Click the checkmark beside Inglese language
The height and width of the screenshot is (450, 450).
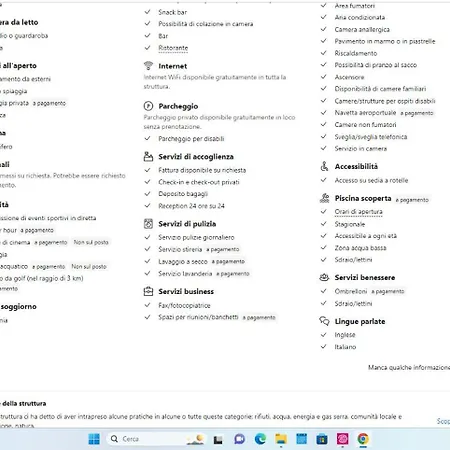323,334
